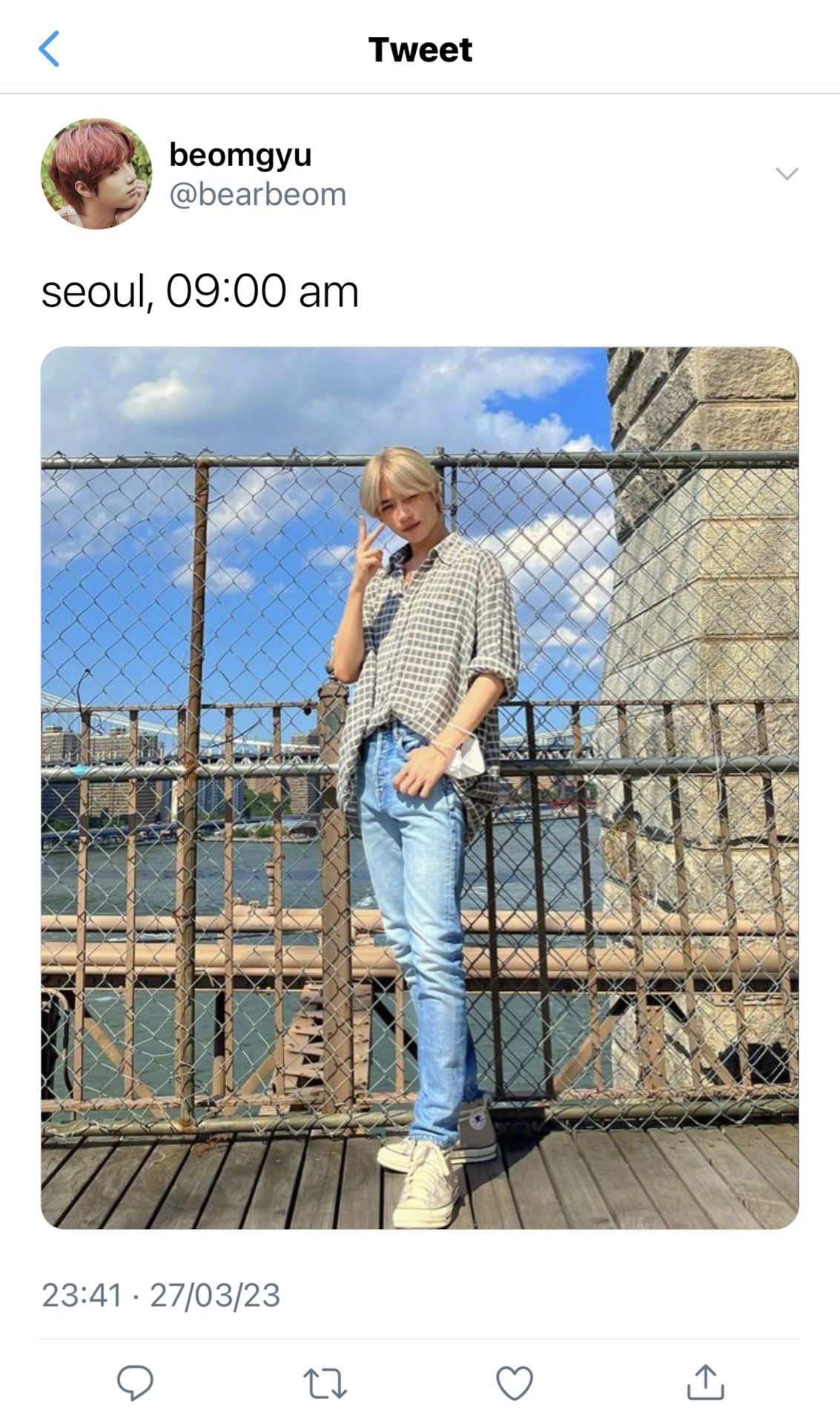840x1424 pixels.
Task: Tap the 27/03/23 post date
Action: [215, 1295]
